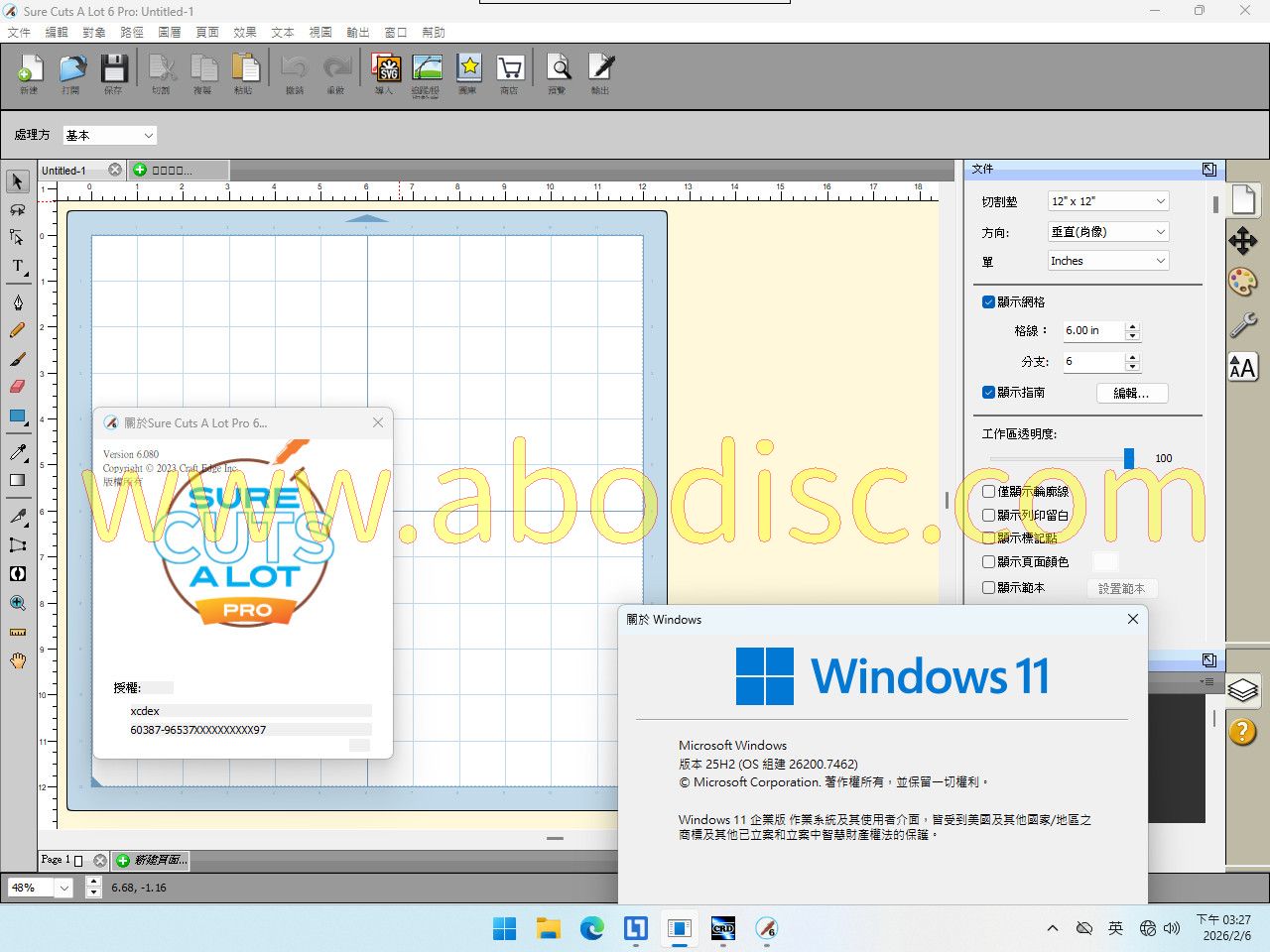This screenshot has height=952, width=1270.
Task: Enable the 顯示頁面顏色 checkbox
Action: pos(988,562)
